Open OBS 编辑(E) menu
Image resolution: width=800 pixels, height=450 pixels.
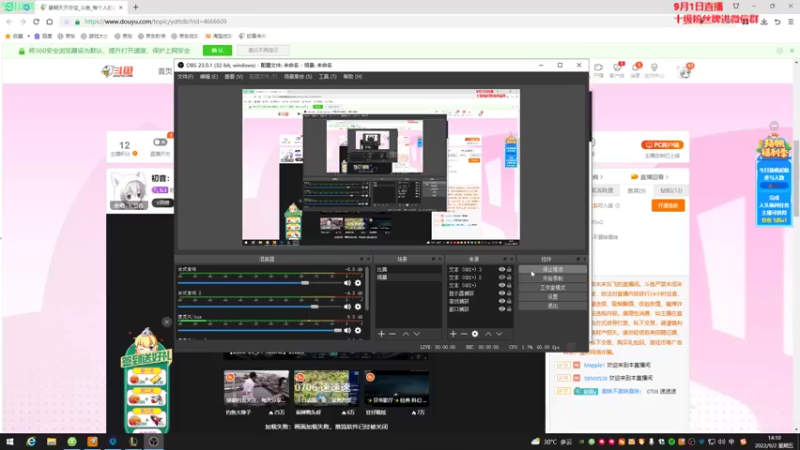pos(209,77)
